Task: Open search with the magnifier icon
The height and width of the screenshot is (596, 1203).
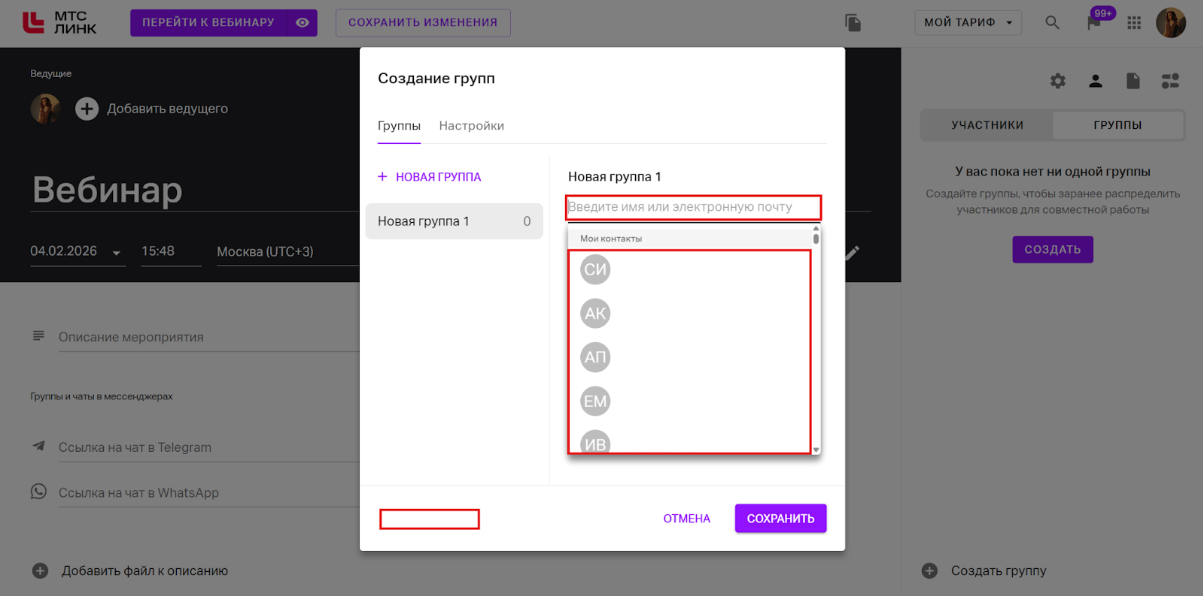Action: (1052, 22)
